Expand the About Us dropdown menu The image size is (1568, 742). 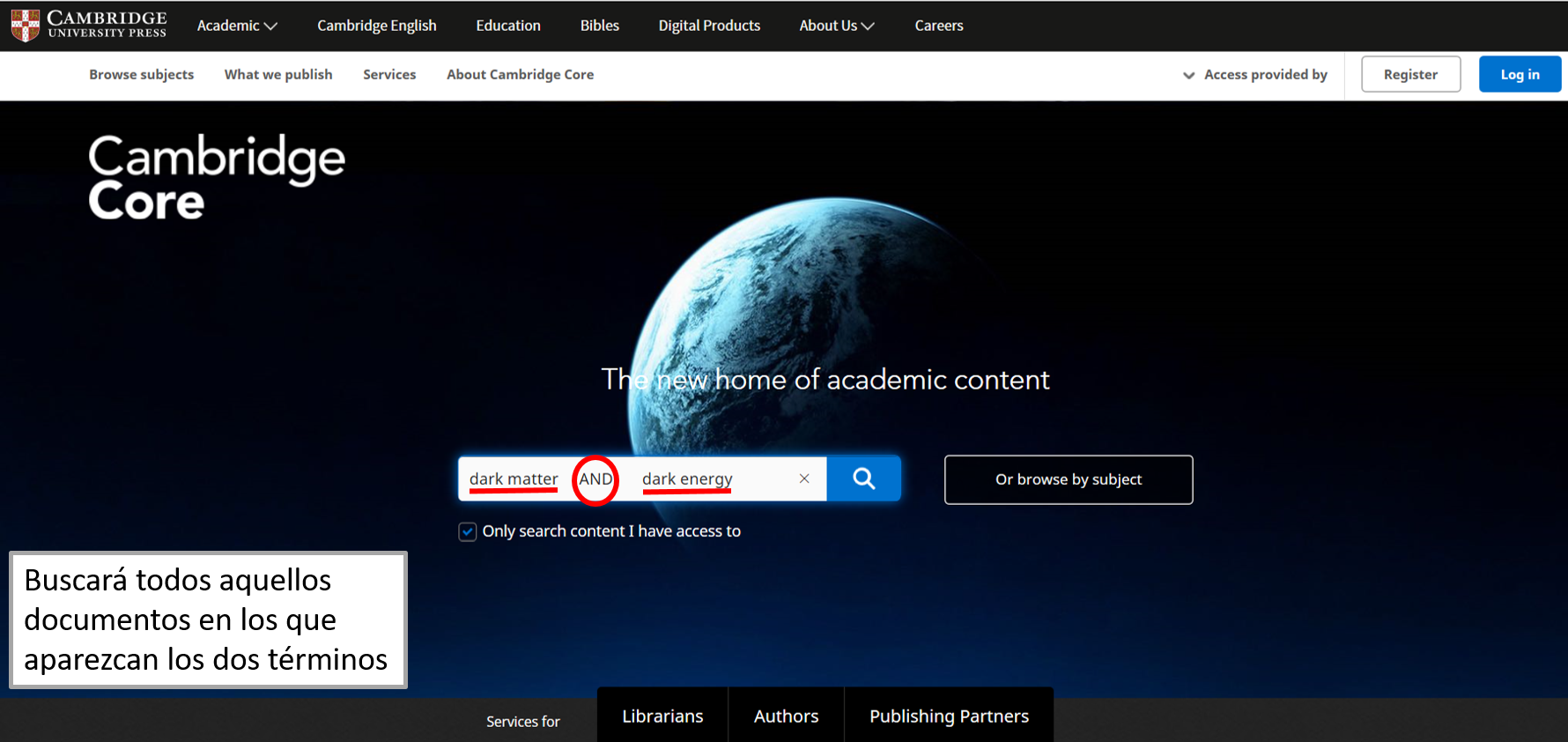click(x=837, y=26)
